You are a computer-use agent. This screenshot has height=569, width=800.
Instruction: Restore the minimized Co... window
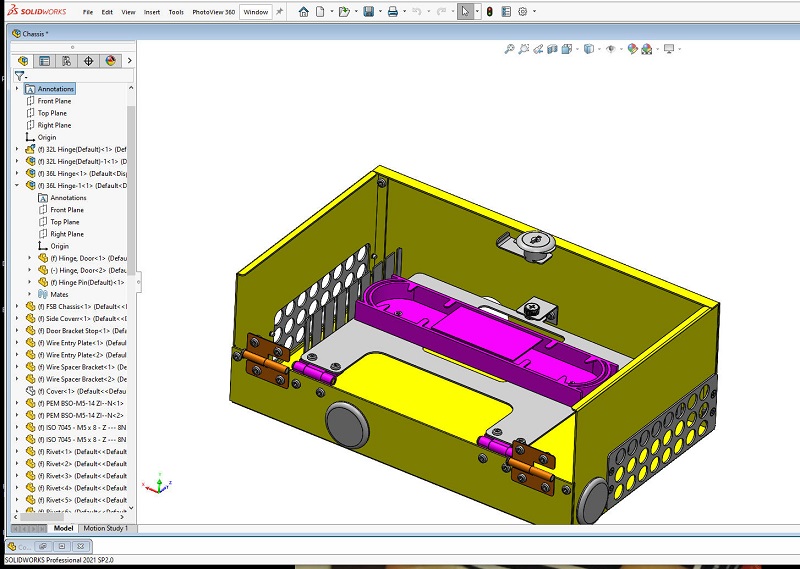(x=43, y=547)
